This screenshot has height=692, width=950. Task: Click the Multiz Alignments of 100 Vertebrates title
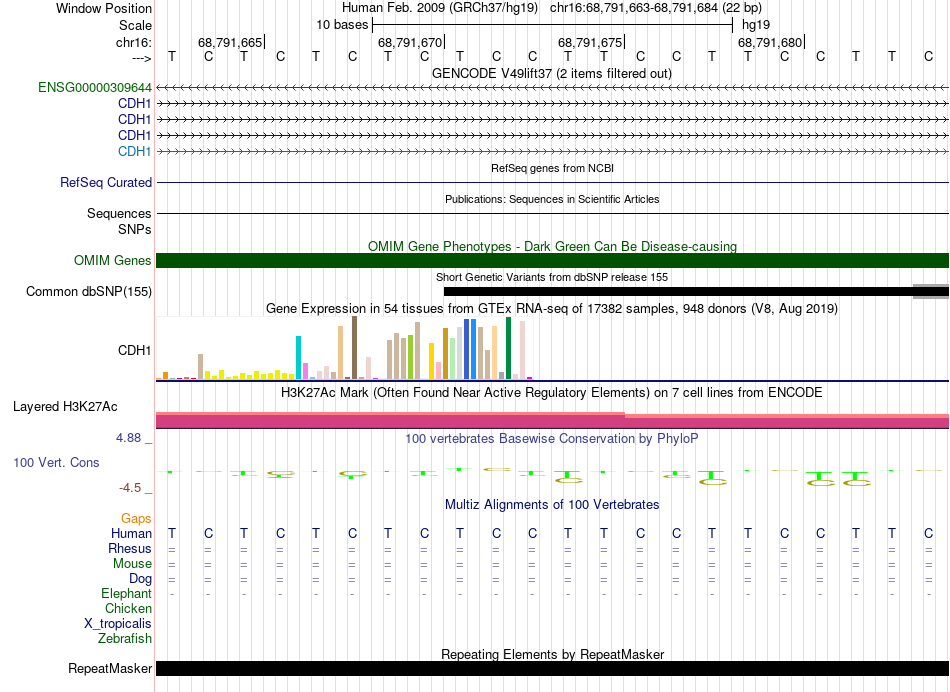552,505
